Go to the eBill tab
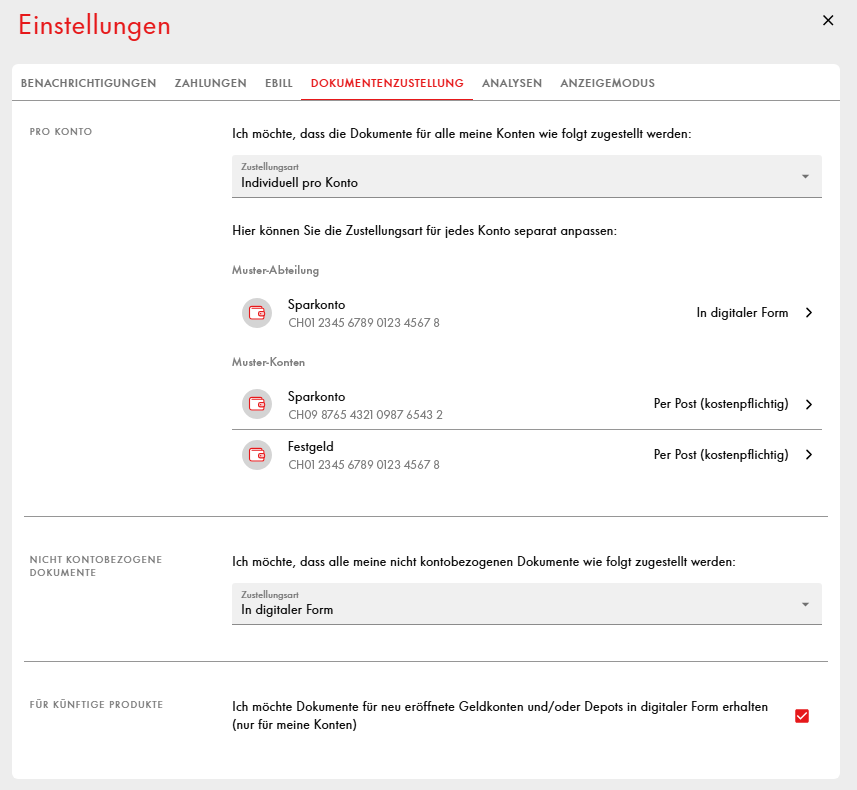 click(x=278, y=84)
